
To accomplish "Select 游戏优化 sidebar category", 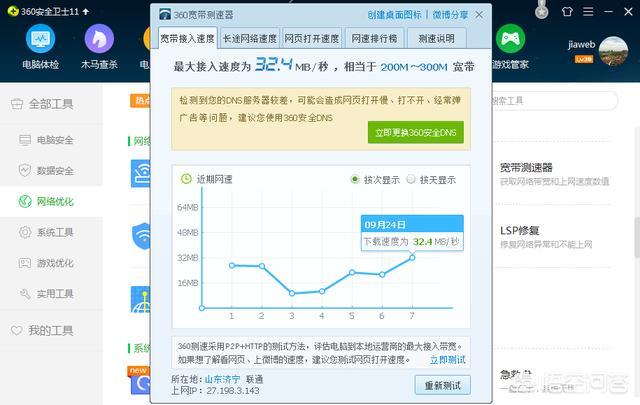I will click(x=51, y=263).
